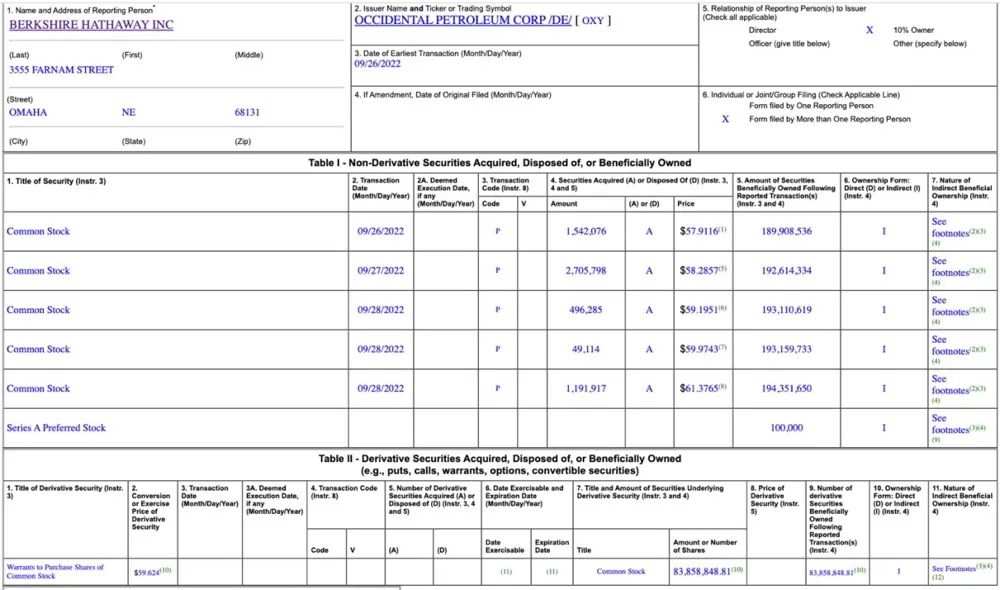Click the price "$57.9116"

click(x=699, y=232)
